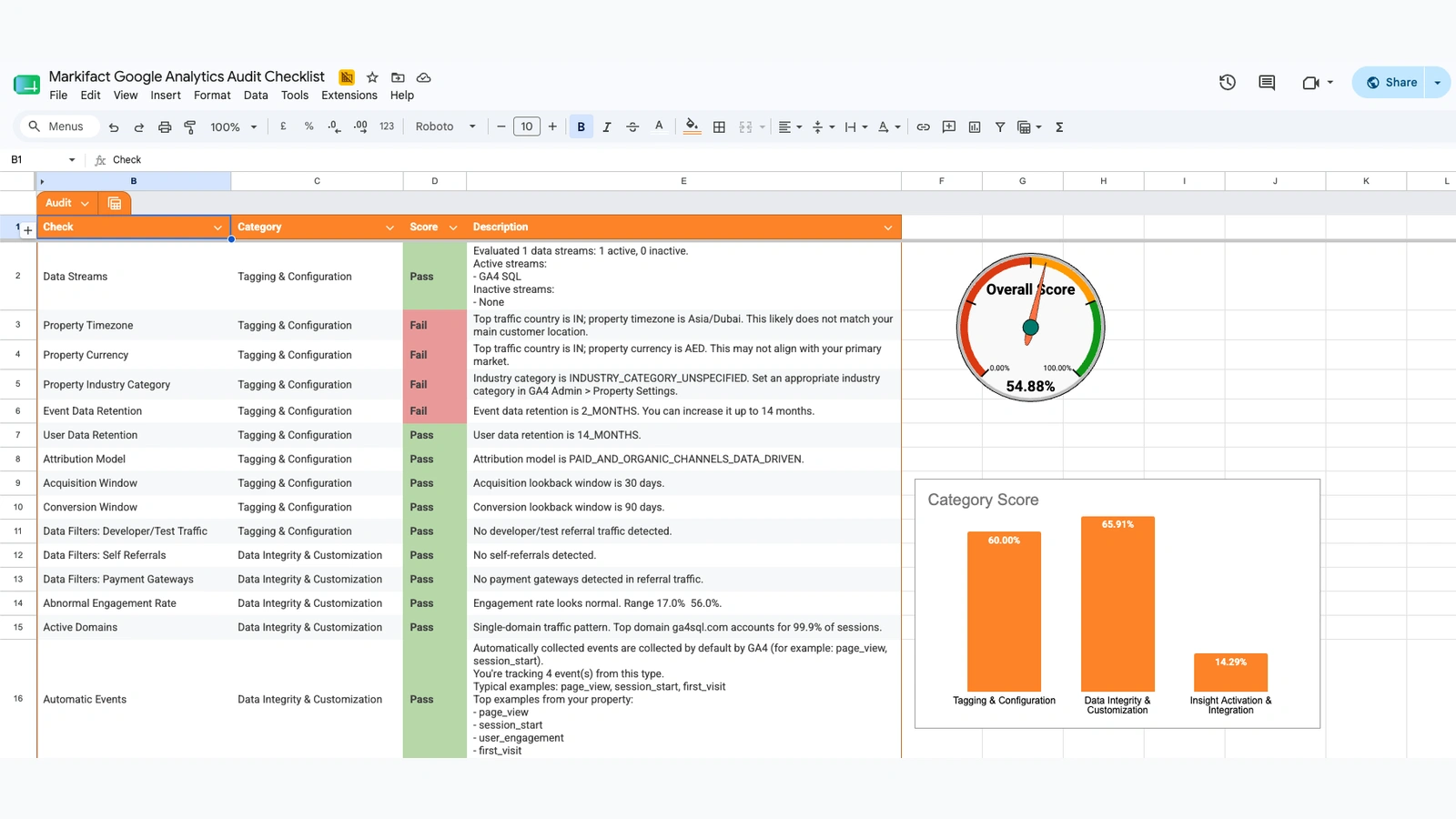Print the spreadsheet
Viewport: 1456px width, 819px height.
coord(165,127)
